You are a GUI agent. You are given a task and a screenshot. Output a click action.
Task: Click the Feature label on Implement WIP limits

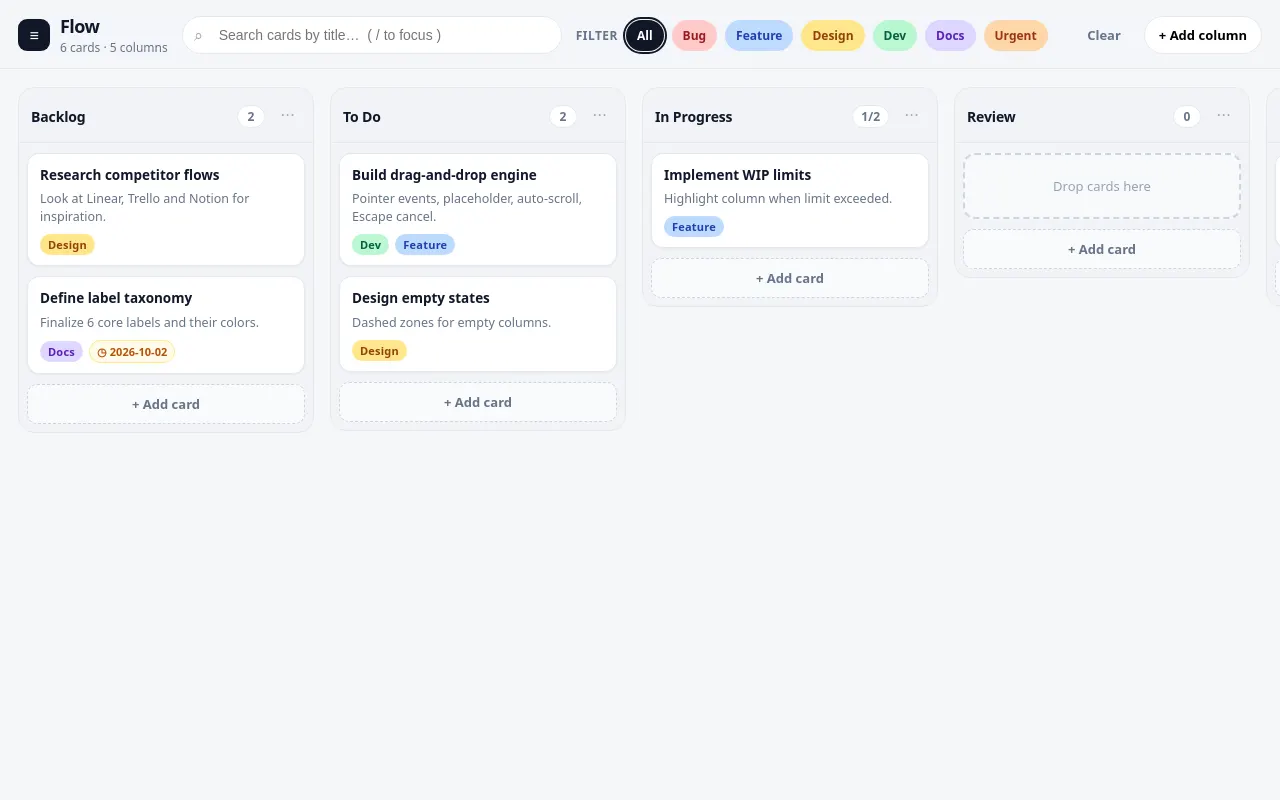694,227
